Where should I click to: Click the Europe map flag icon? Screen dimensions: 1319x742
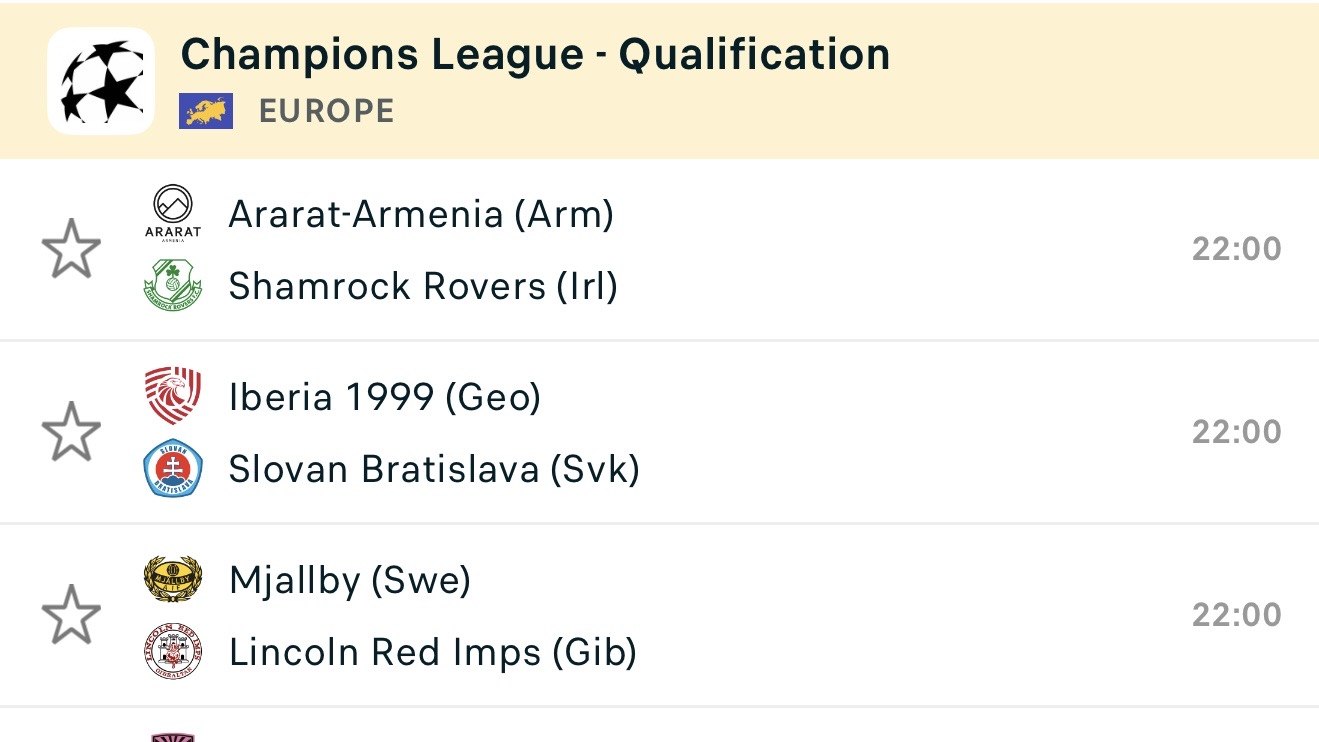206,111
